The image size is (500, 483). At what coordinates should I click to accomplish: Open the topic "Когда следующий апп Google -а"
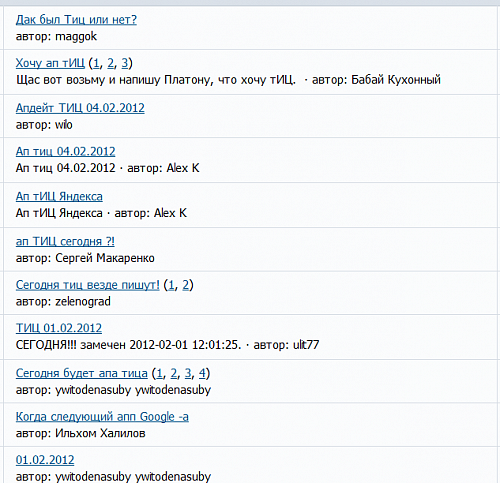(x=102, y=417)
